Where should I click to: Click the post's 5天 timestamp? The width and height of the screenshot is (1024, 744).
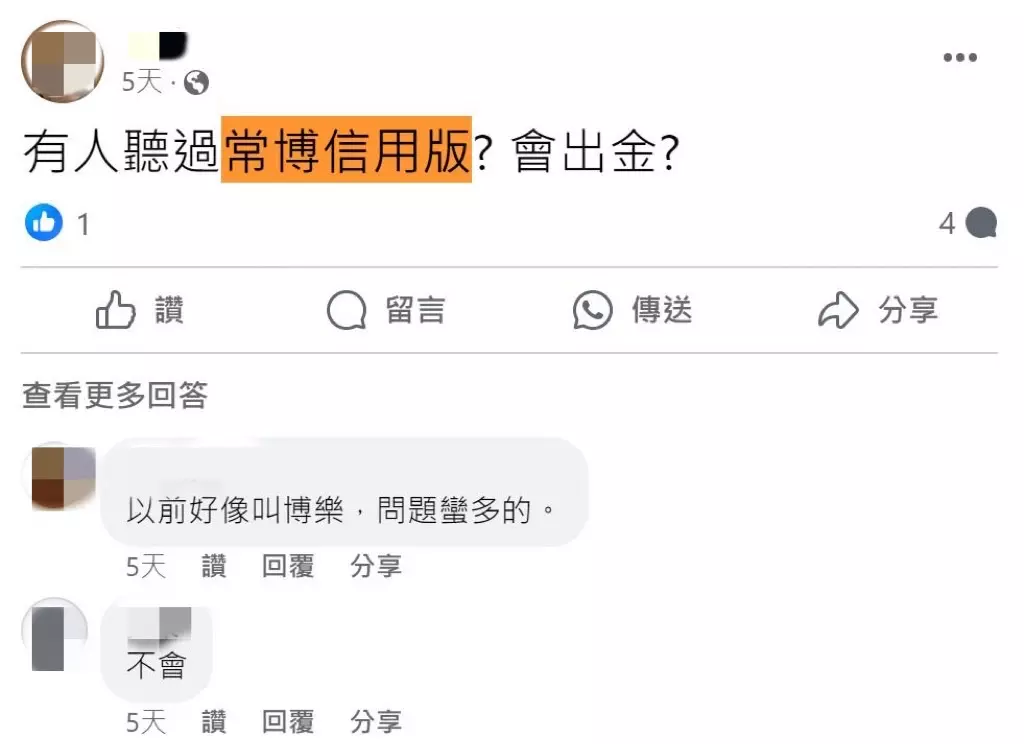(142, 82)
